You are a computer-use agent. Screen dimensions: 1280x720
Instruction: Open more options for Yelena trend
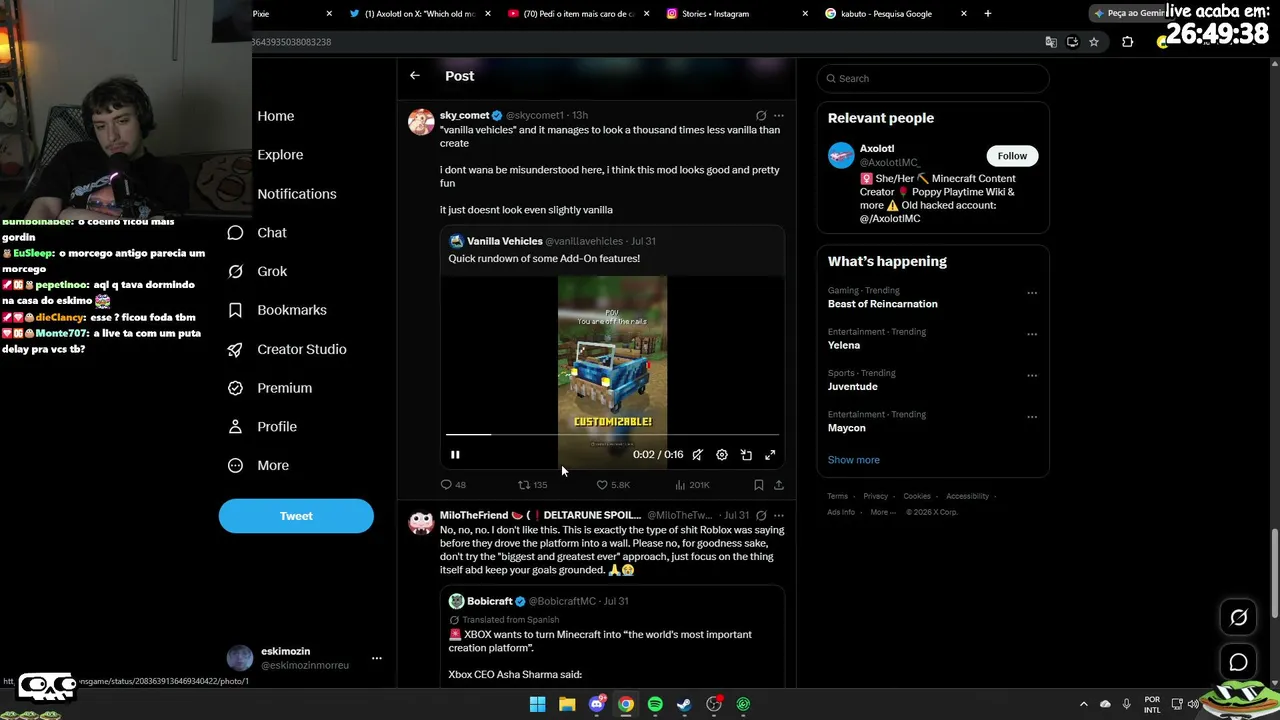coord(1032,334)
